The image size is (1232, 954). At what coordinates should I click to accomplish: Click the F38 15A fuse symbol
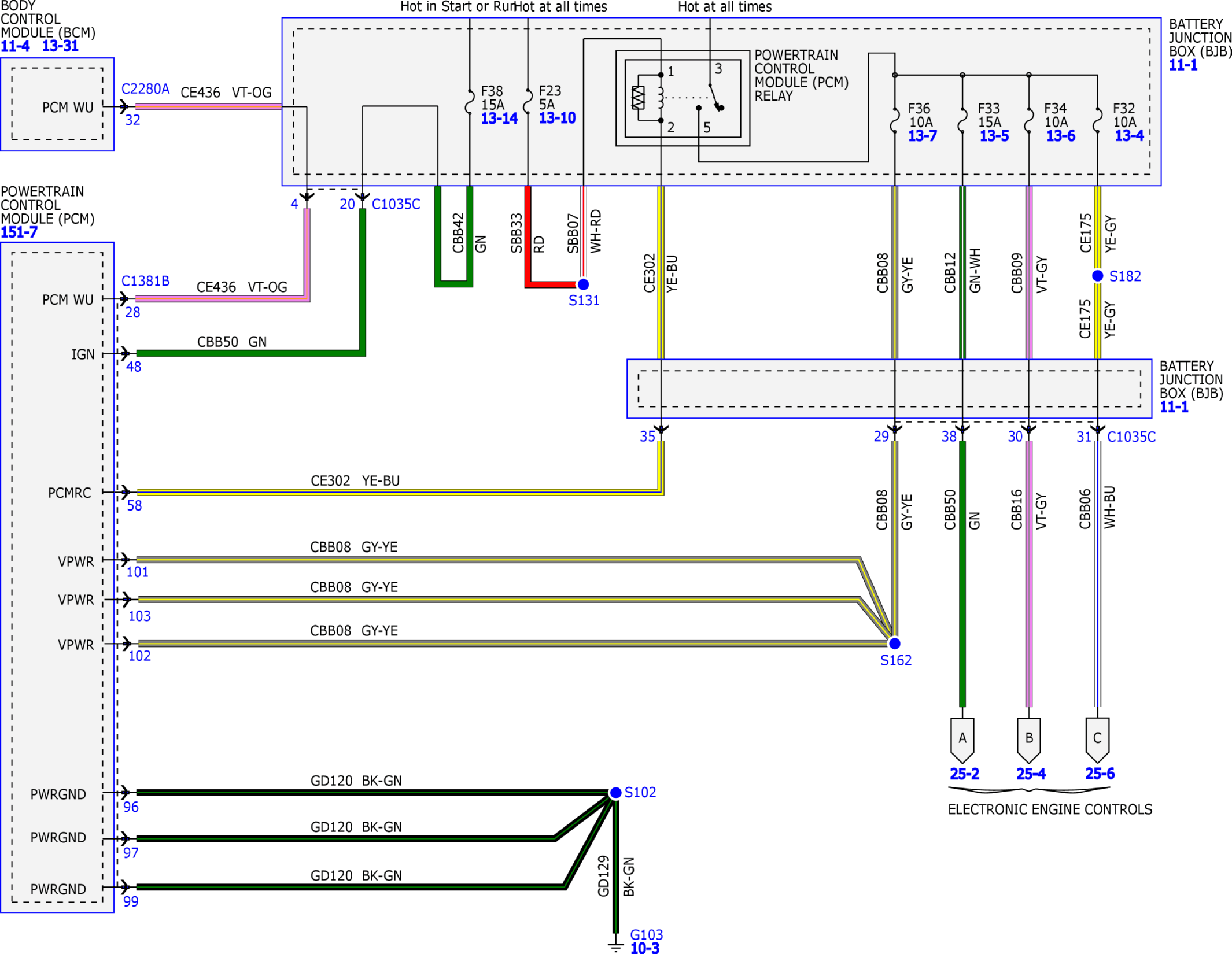pos(469,102)
